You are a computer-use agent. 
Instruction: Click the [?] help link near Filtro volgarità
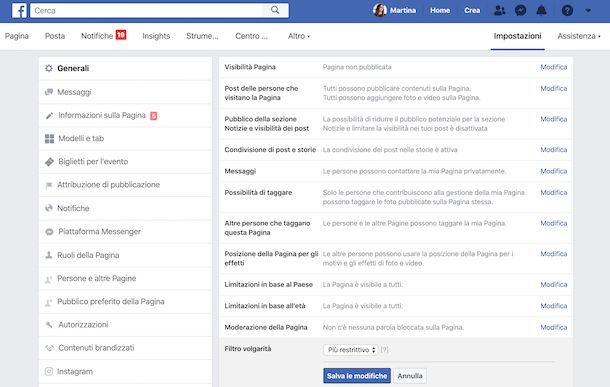point(384,349)
